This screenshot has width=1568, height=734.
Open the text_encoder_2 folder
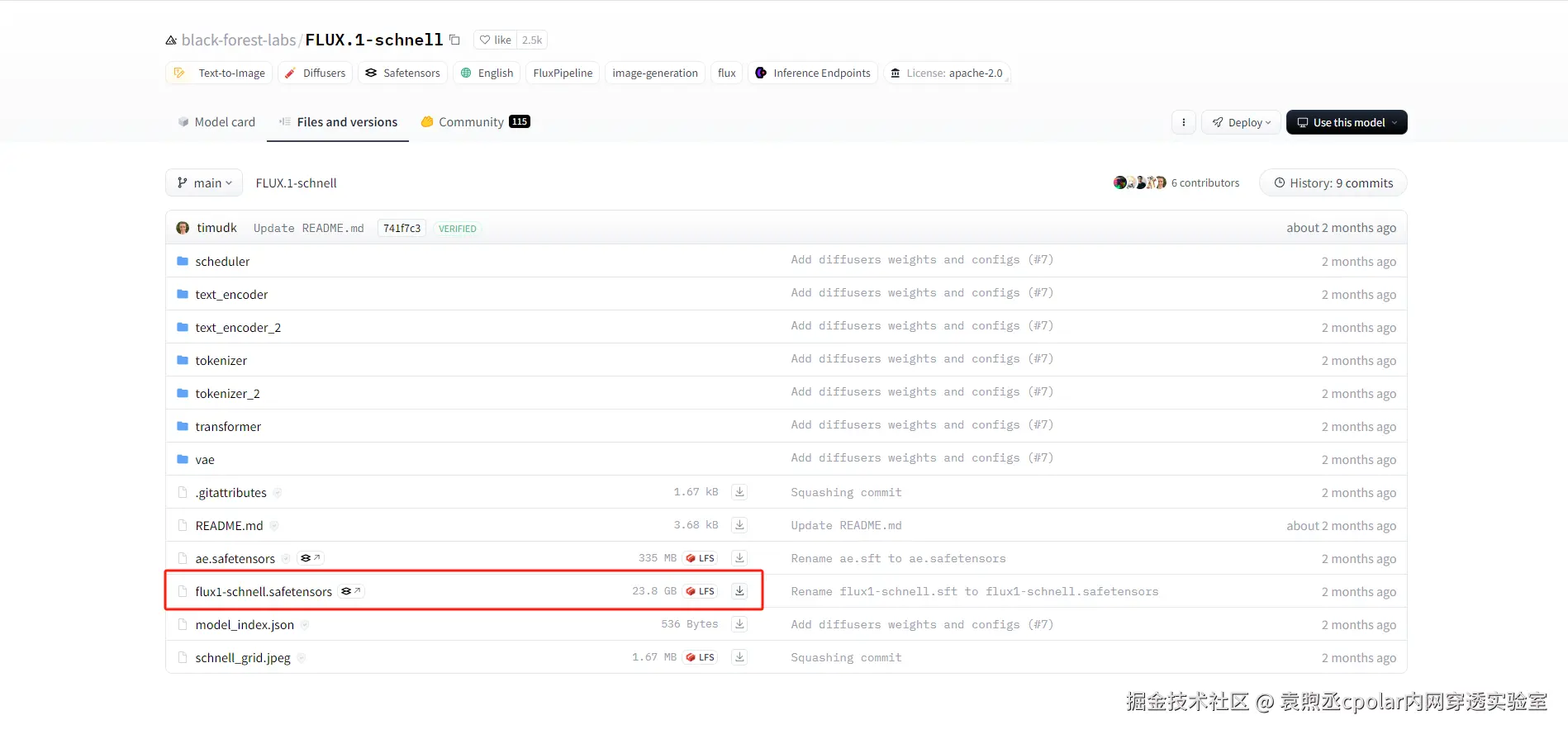(x=238, y=328)
